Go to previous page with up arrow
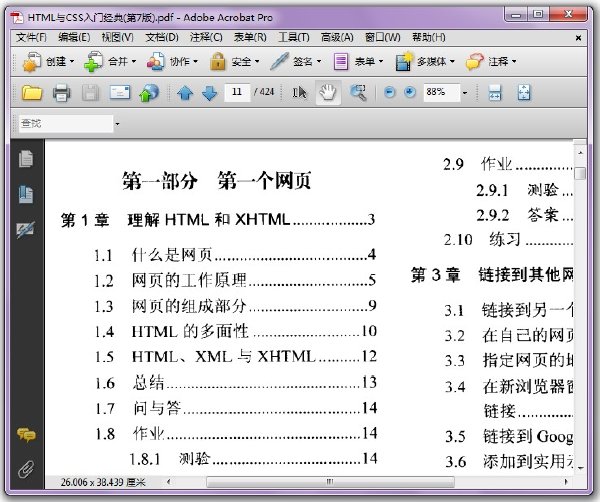 [x=185, y=93]
